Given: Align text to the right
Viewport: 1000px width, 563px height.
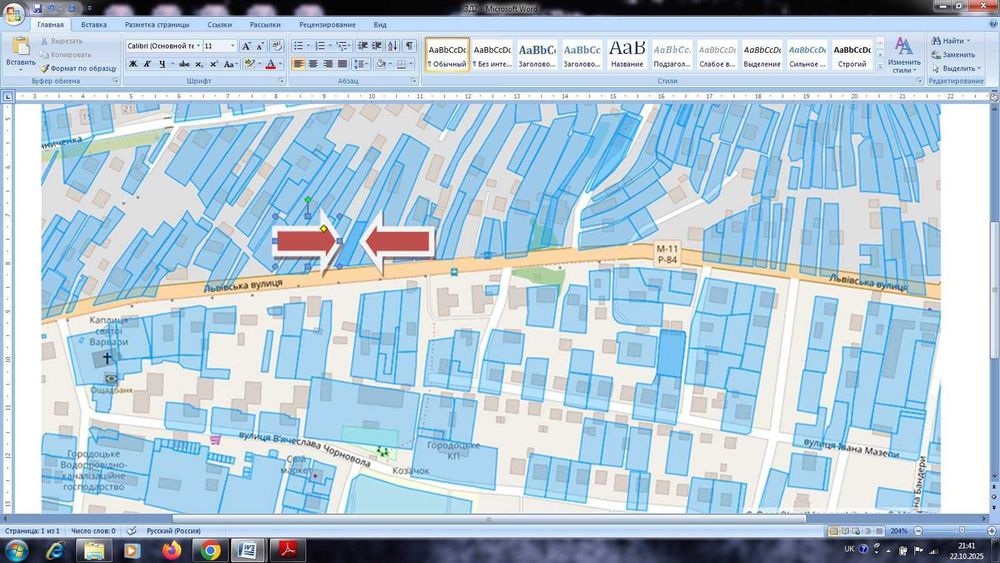Looking at the screenshot, I should 328,64.
